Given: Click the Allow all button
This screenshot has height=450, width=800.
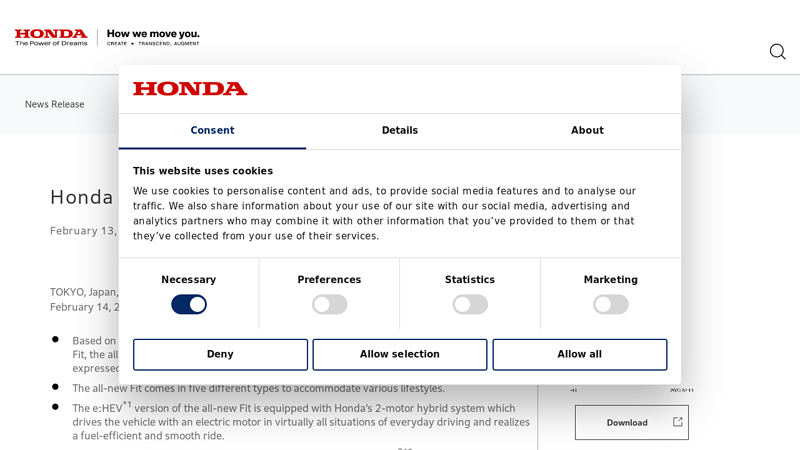Looking at the screenshot, I should point(580,355).
